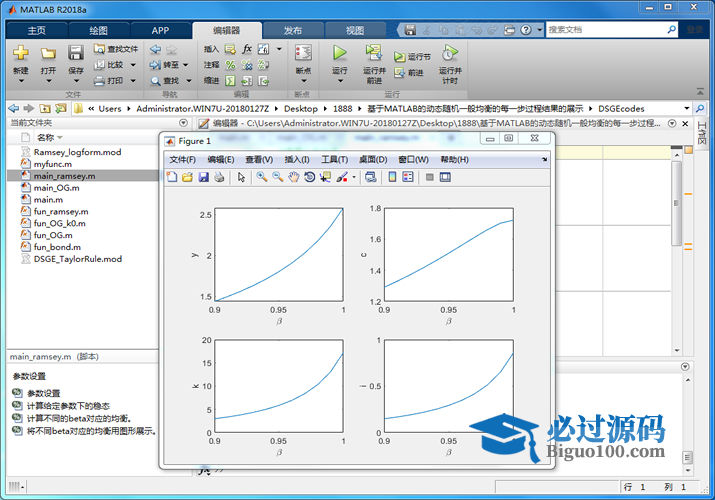Click the Save Figure floppy disk icon
This screenshot has width=715, height=500.
pos(203,177)
